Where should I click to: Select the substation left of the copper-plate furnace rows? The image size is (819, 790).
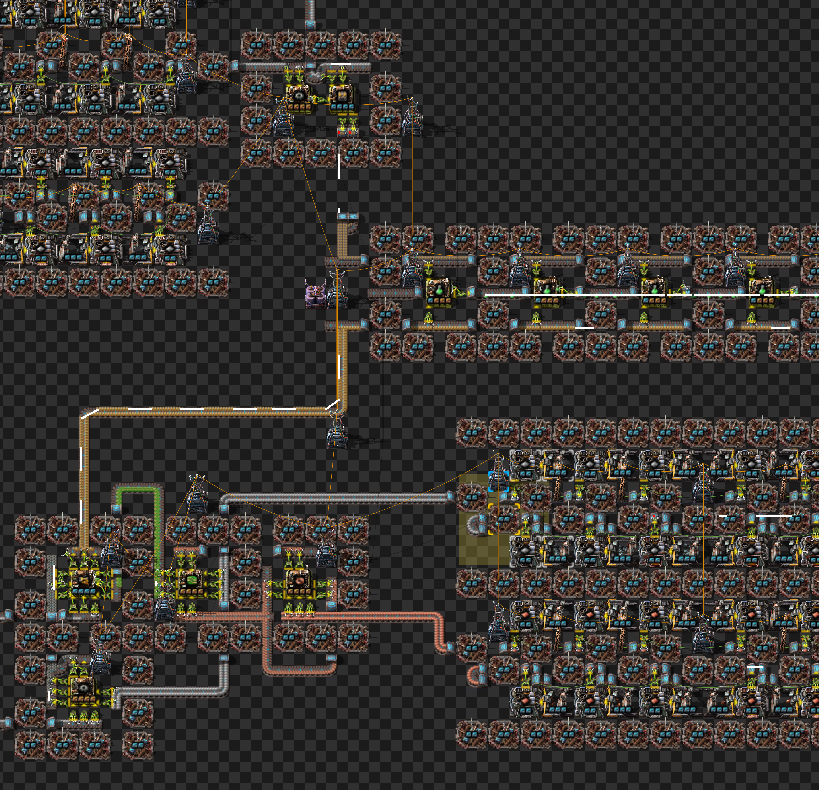(498, 624)
